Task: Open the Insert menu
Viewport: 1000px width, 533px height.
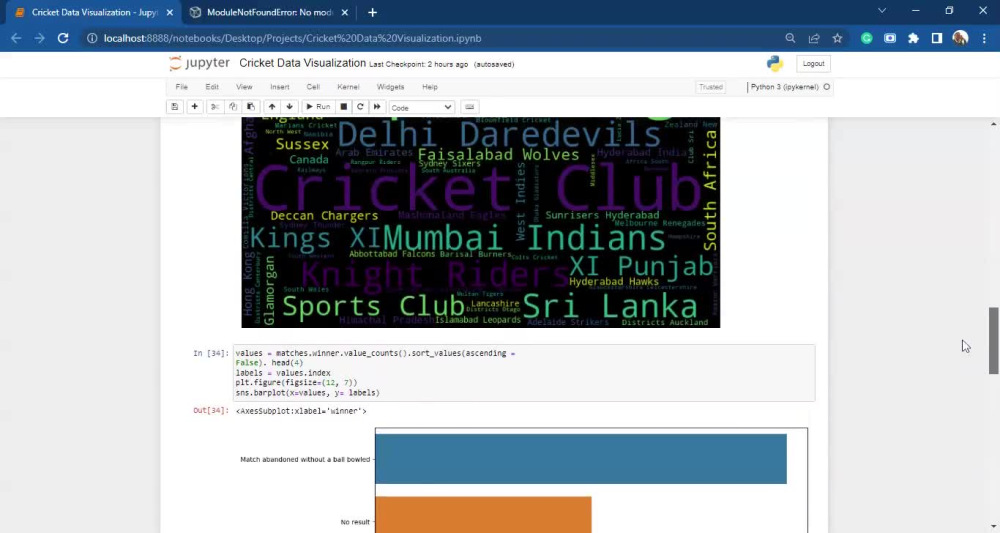Action: point(279,87)
